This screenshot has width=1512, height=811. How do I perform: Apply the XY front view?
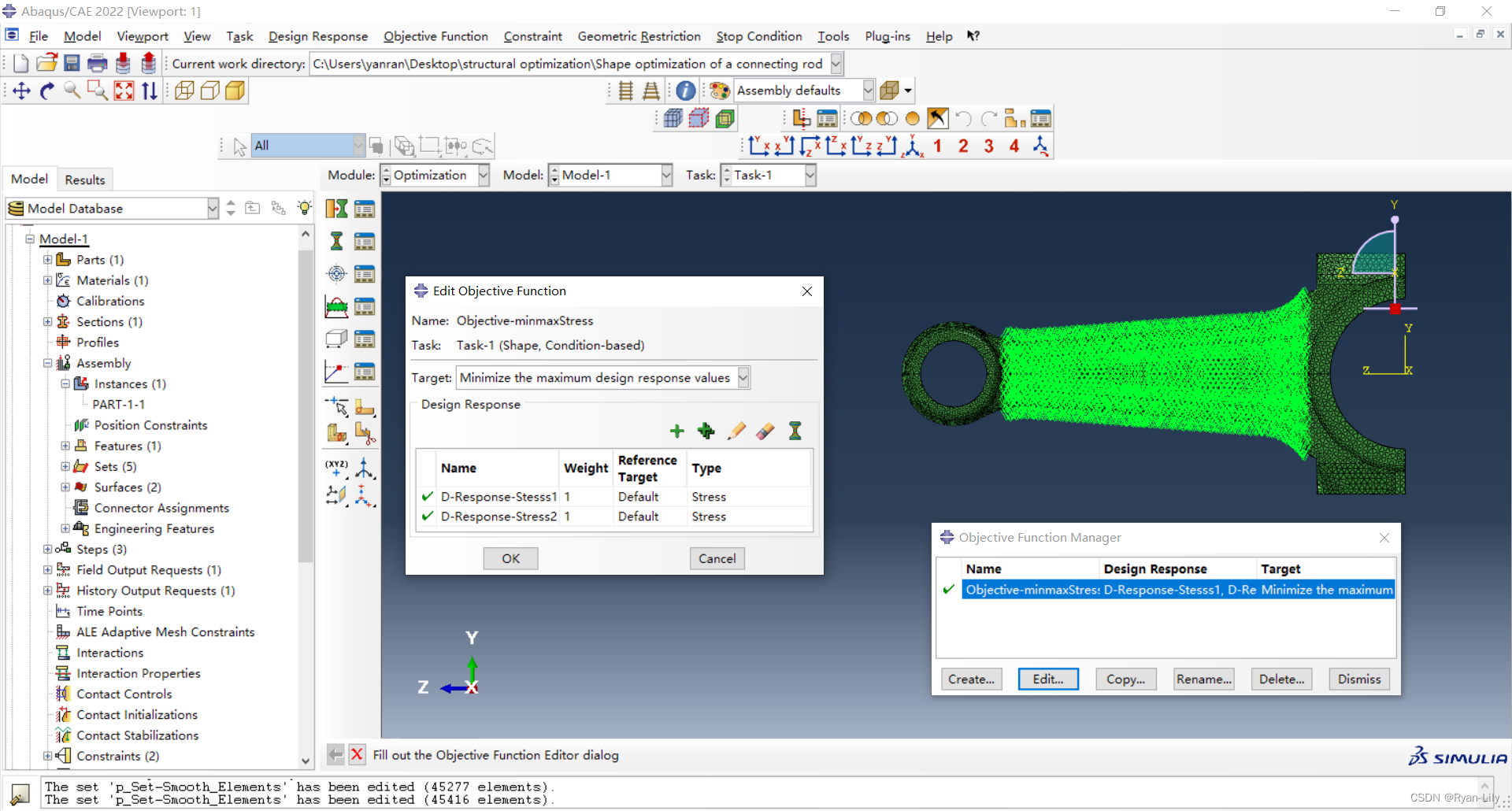click(759, 146)
